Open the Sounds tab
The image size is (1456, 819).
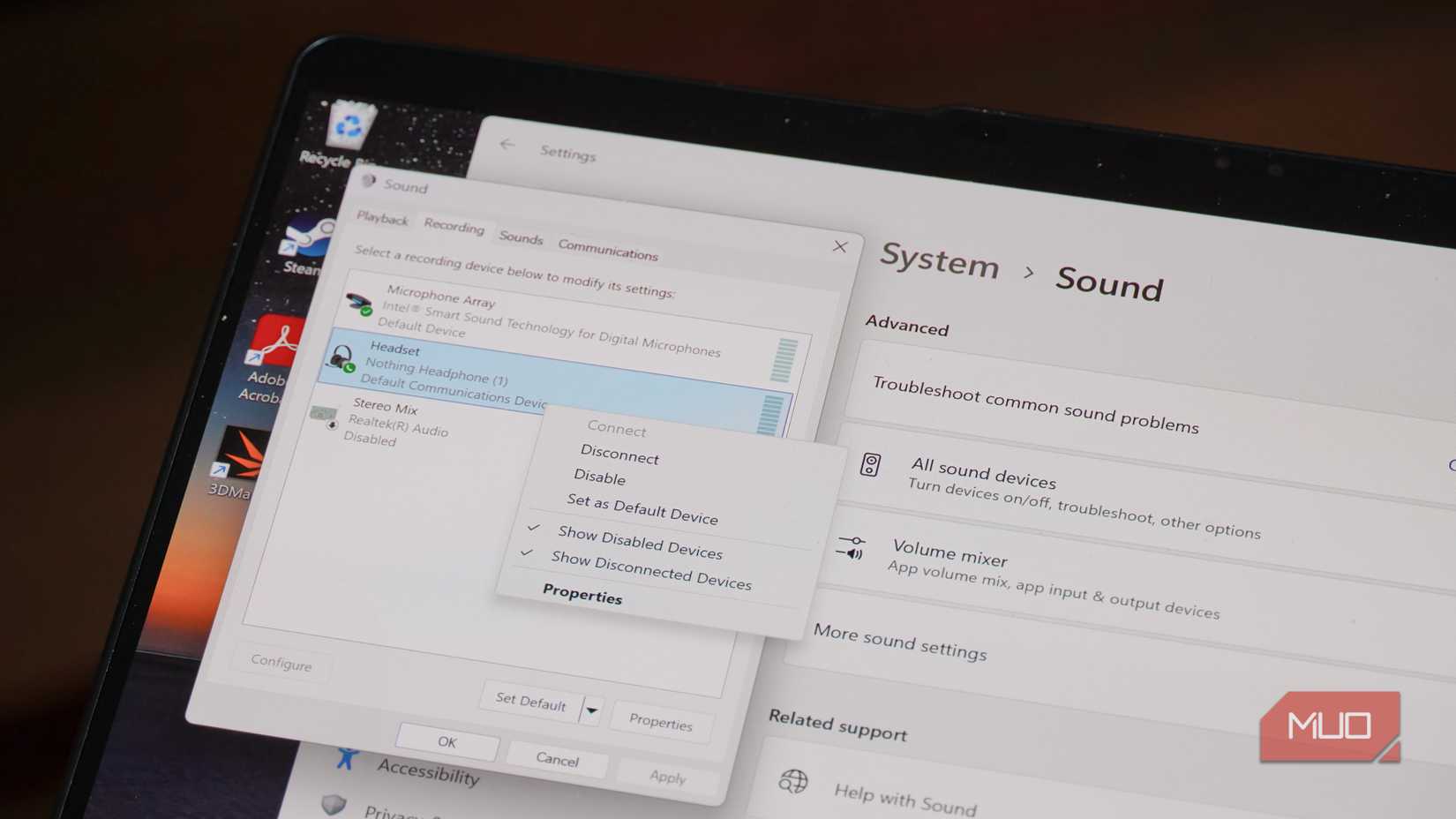(x=520, y=238)
